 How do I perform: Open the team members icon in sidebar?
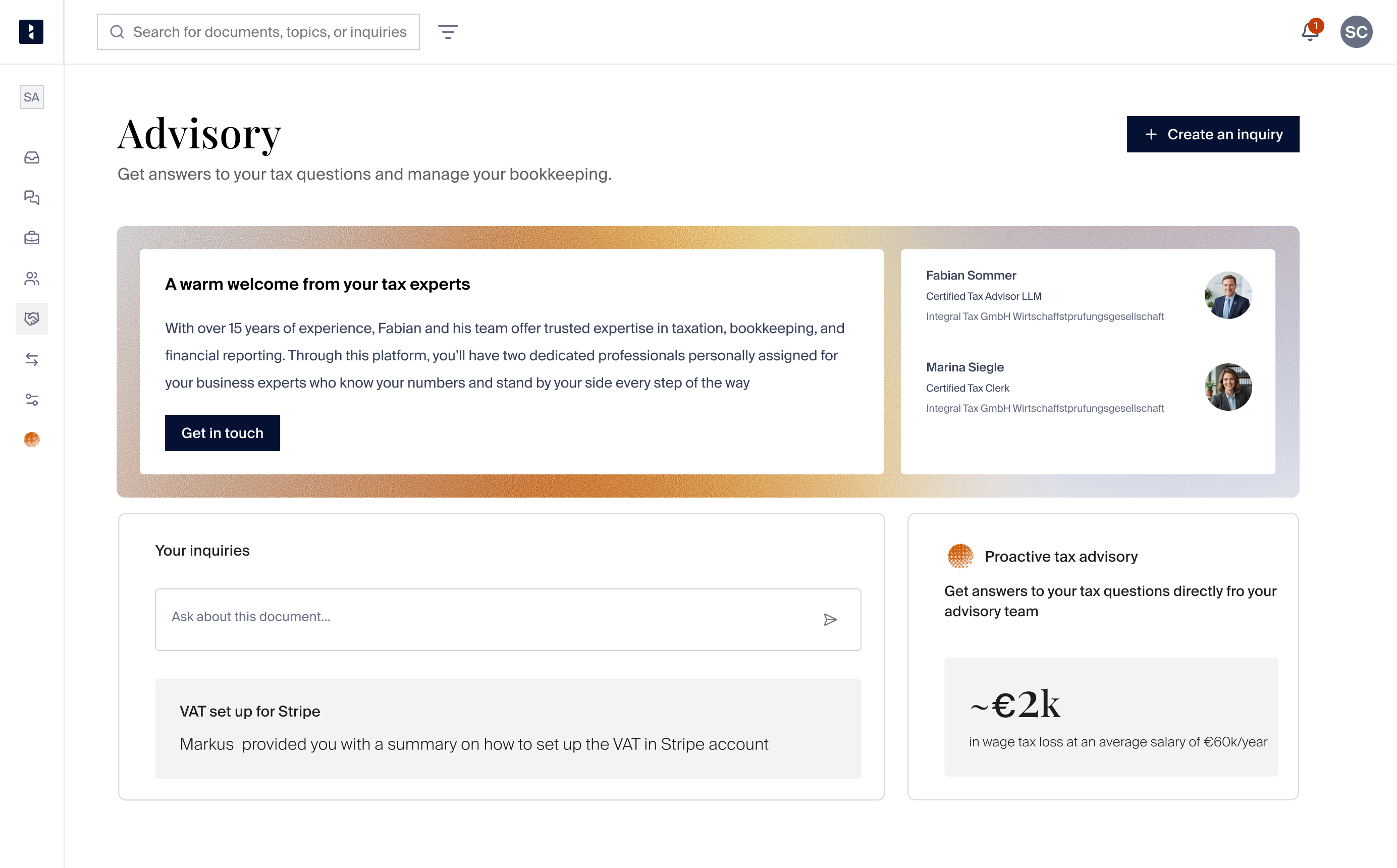pos(32,279)
